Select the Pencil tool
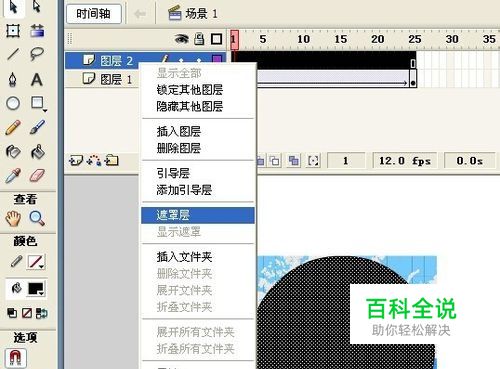Viewport: 500px width, 369px height. 13,128
